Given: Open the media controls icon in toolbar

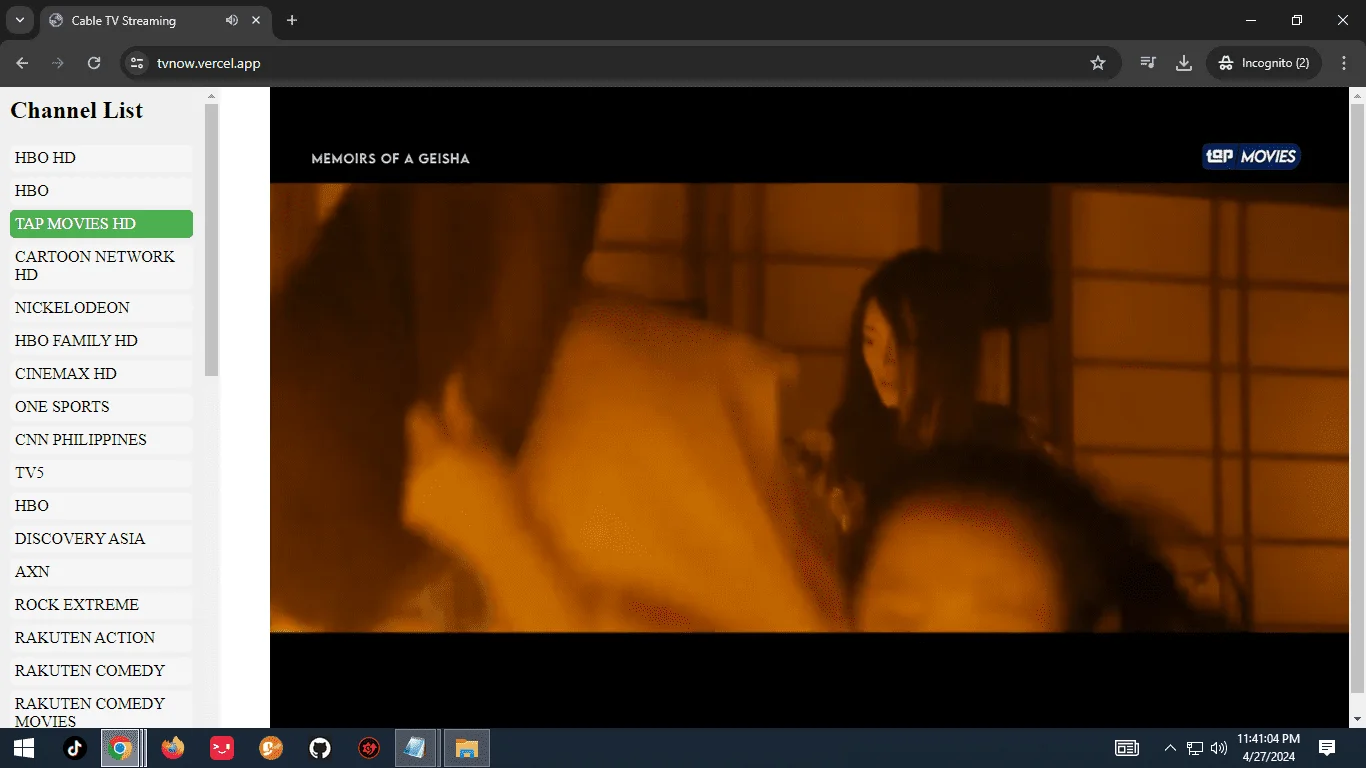Looking at the screenshot, I should tap(1148, 63).
